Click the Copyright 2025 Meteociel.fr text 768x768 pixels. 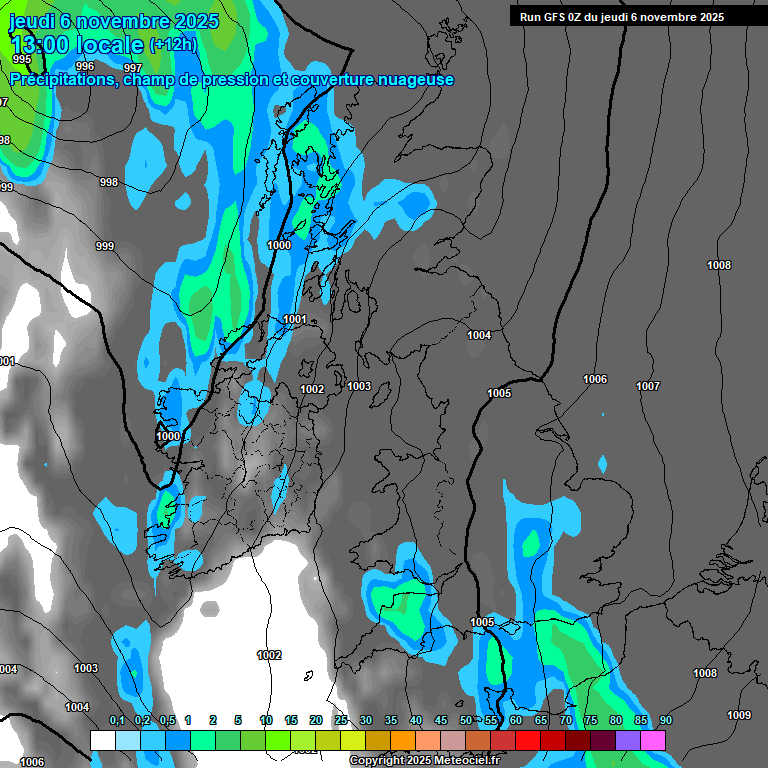pyautogui.click(x=424, y=761)
